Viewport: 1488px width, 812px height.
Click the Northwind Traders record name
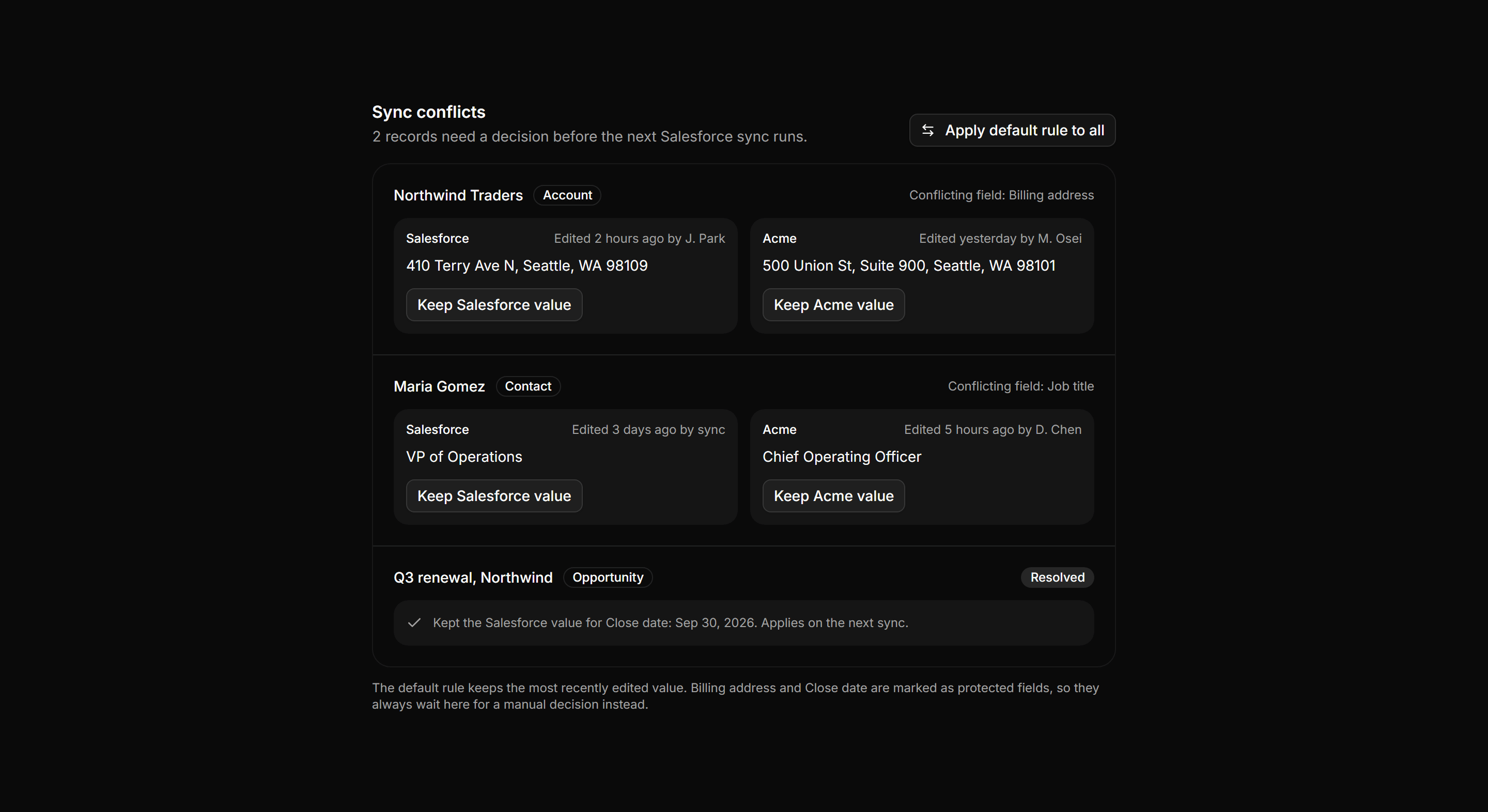click(x=458, y=195)
